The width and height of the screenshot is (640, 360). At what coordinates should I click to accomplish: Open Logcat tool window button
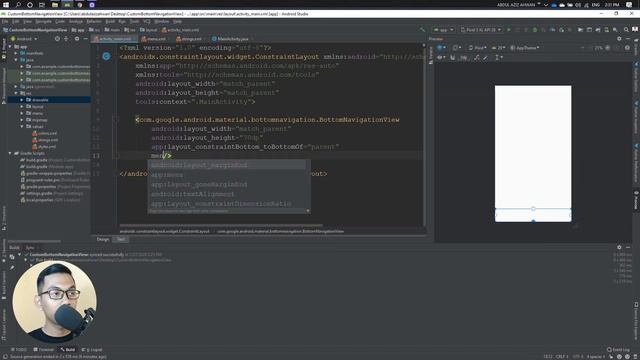point(92,350)
